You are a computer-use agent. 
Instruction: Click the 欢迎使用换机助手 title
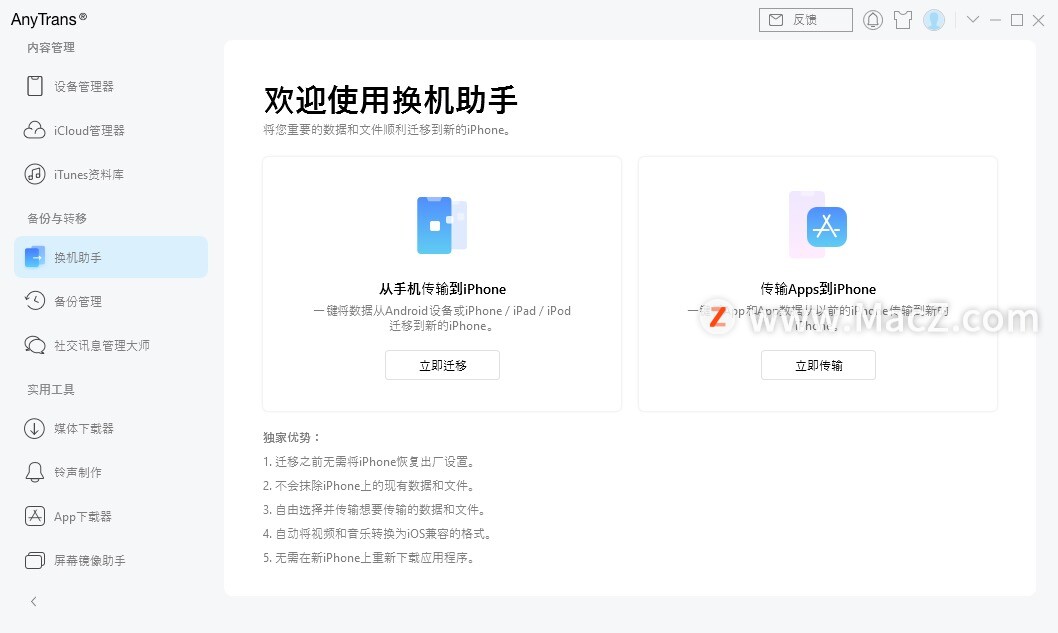390,100
